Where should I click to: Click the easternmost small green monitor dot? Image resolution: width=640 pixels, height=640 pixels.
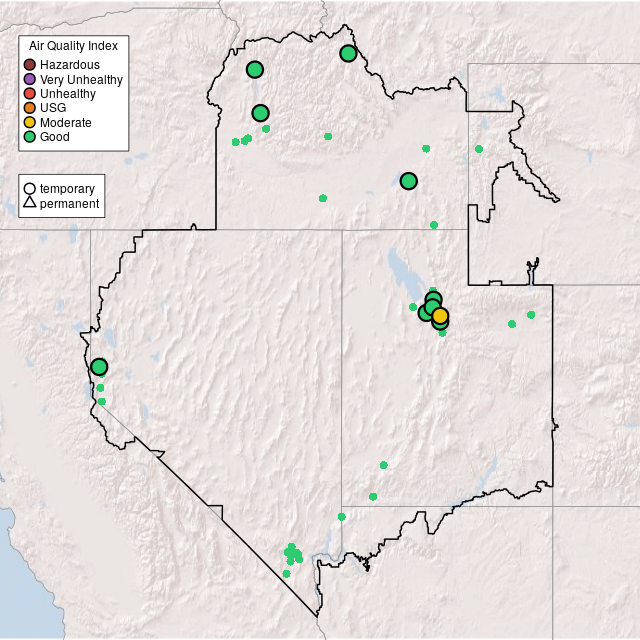pyautogui.click(x=531, y=315)
